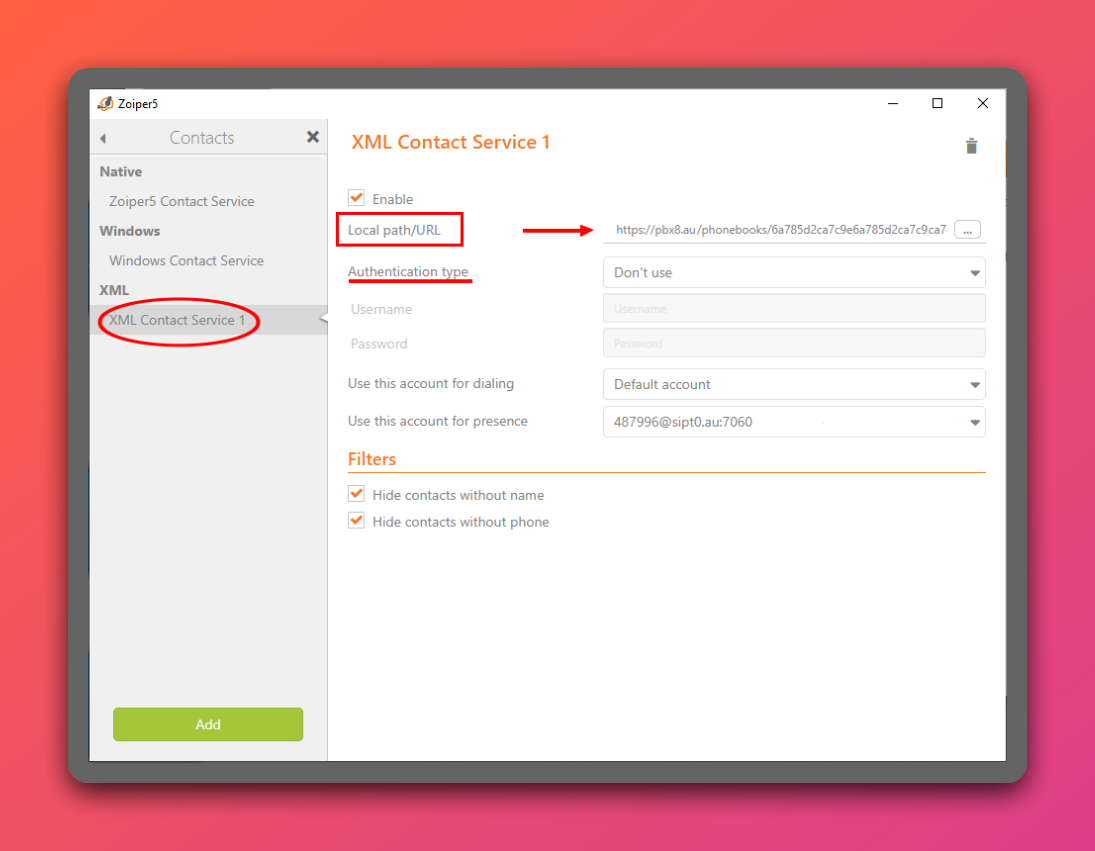1095x851 pixels.
Task: Click the Filters heading
Action: point(372,459)
